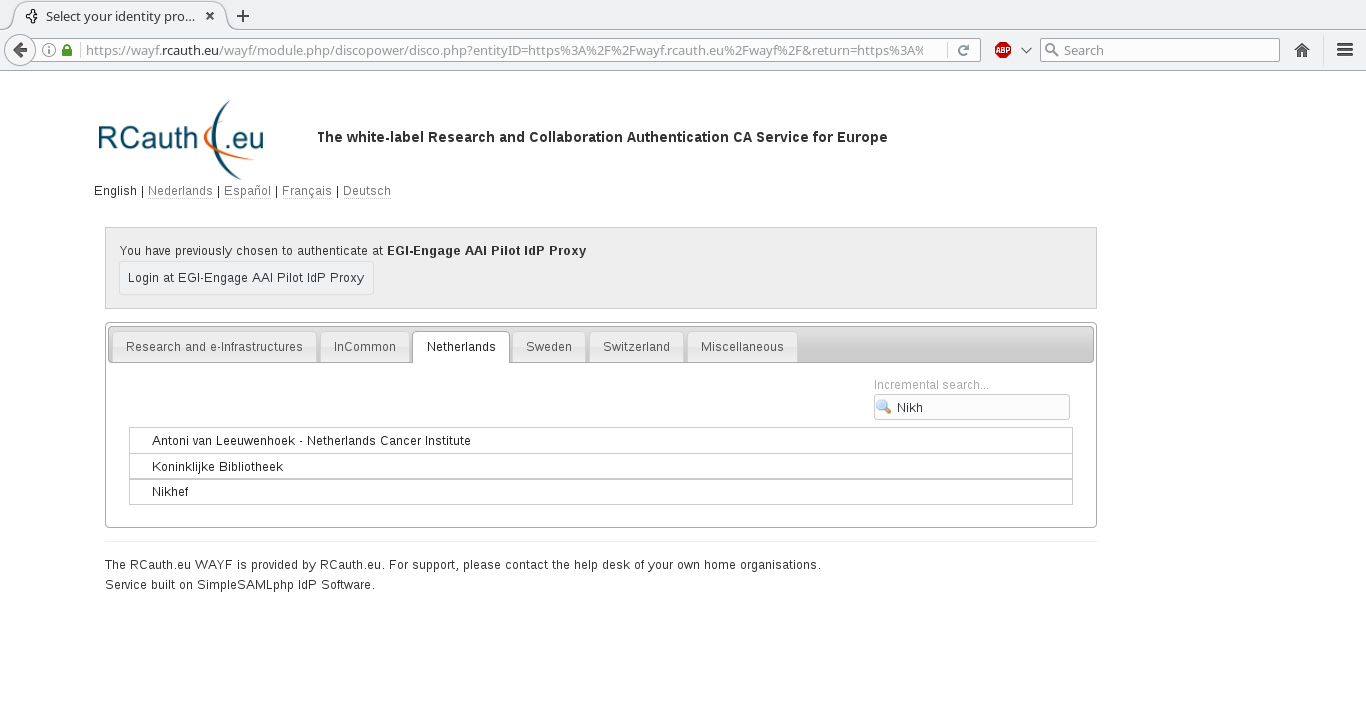Click the RCauth.eu logo
The image size is (1366, 703).
pyautogui.click(x=181, y=139)
